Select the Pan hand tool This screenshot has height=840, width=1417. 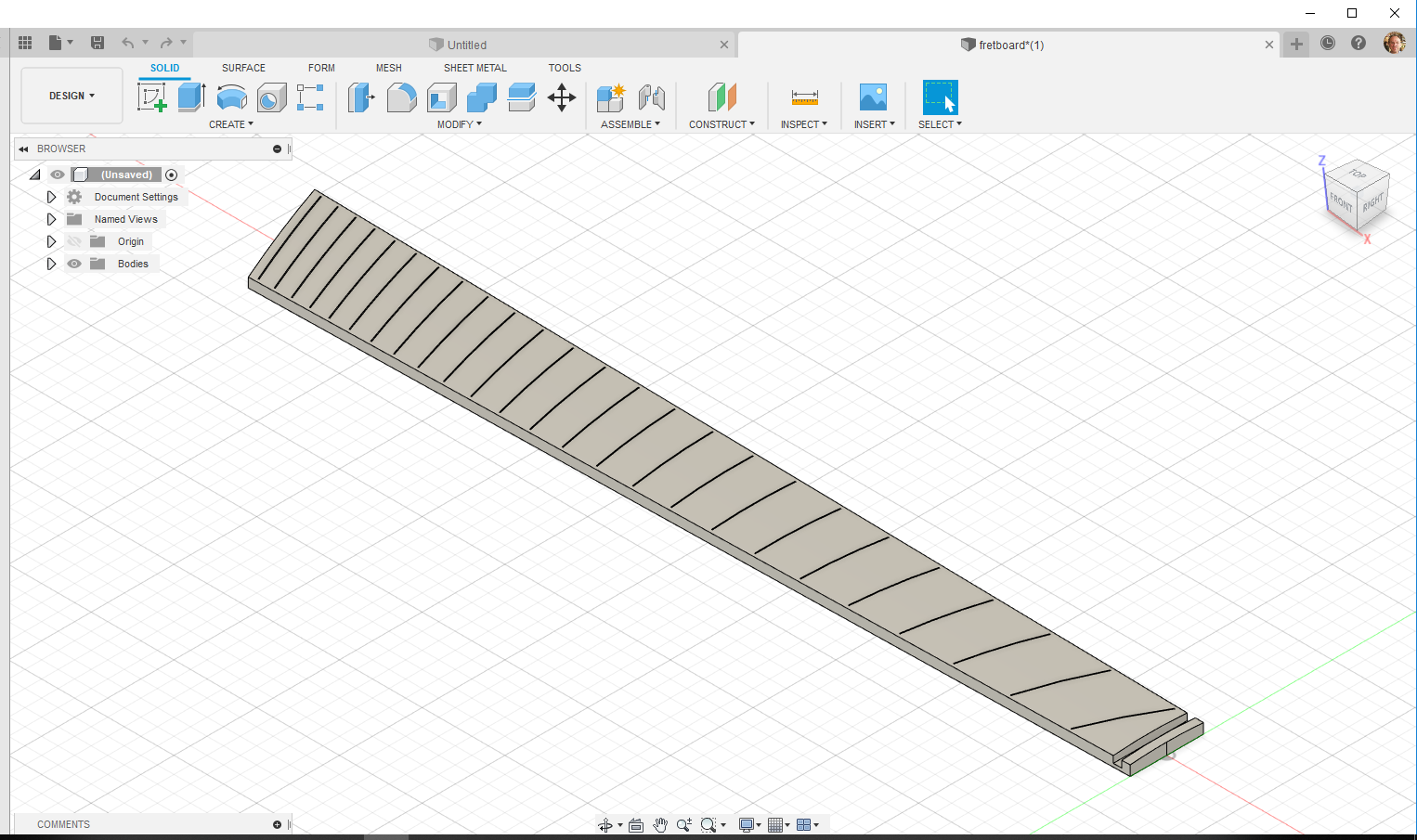pos(660,824)
